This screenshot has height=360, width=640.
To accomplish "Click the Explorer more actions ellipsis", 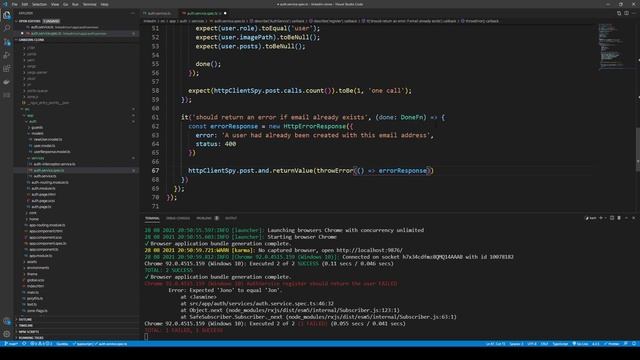I will (133, 13).
